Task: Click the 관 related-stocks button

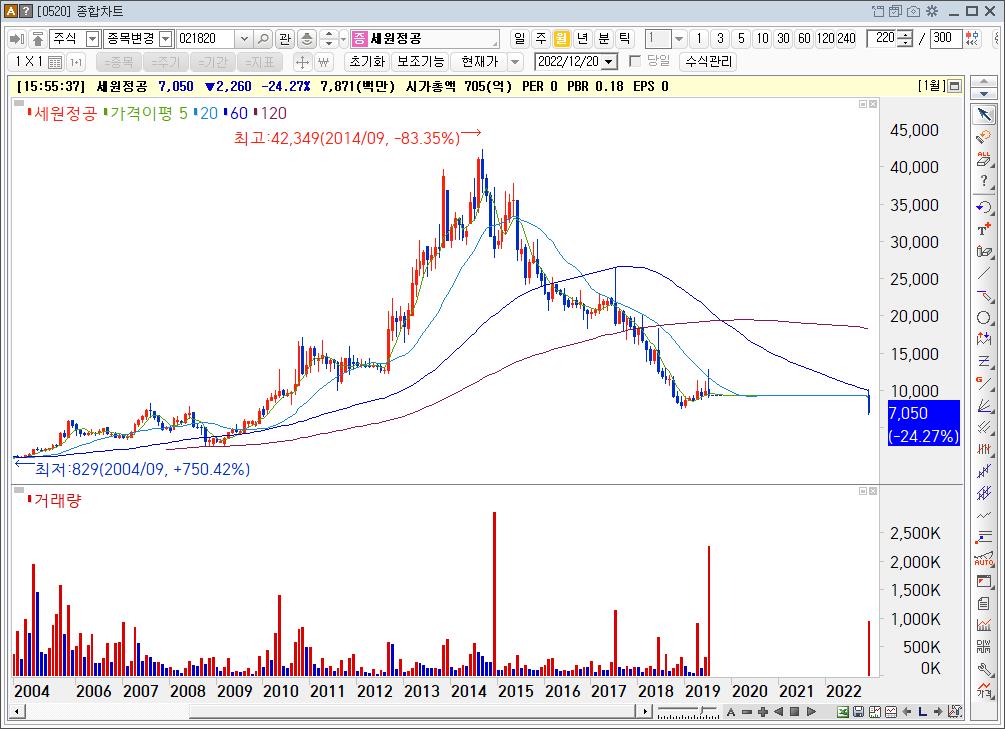Action: point(285,39)
